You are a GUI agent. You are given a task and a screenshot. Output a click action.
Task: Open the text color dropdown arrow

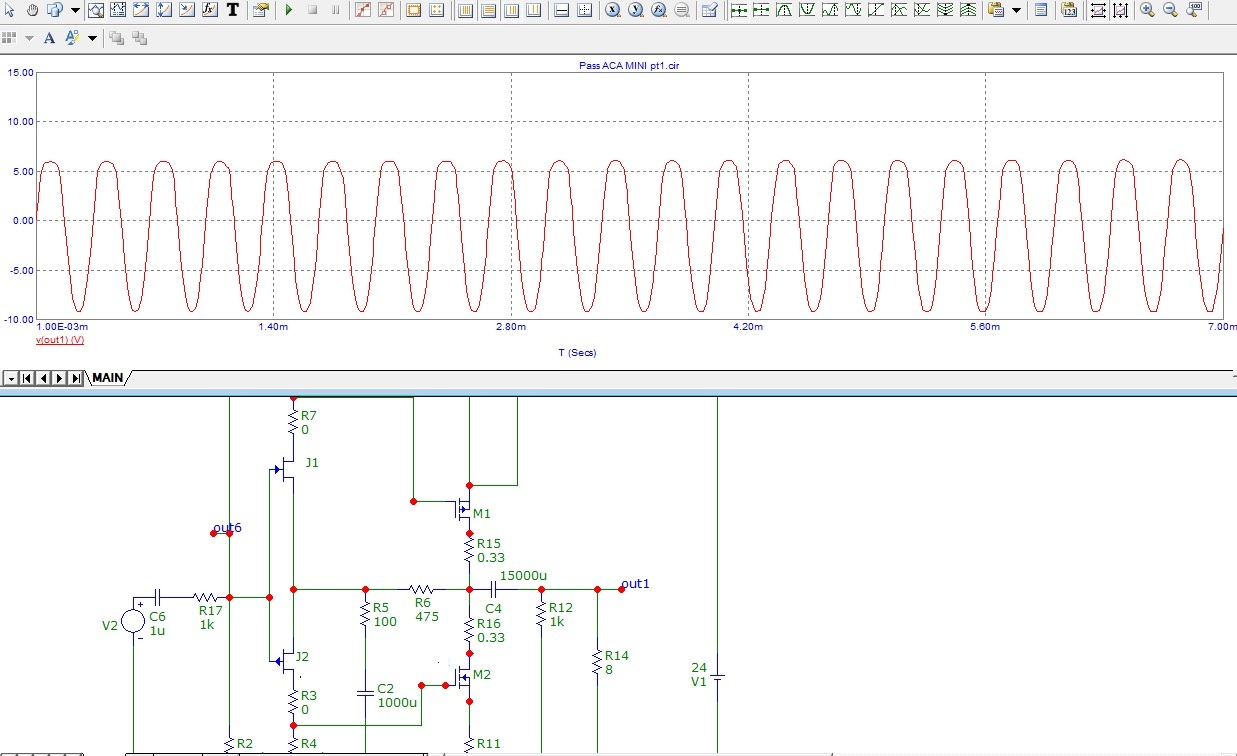click(92, 38)
